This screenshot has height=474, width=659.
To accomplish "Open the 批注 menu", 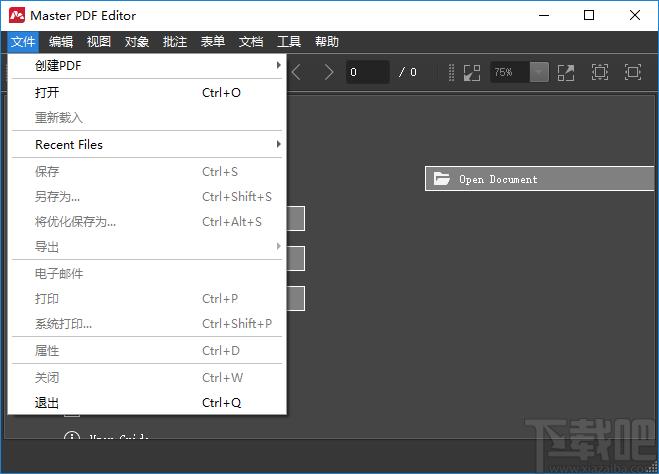I will click(175, 42).
